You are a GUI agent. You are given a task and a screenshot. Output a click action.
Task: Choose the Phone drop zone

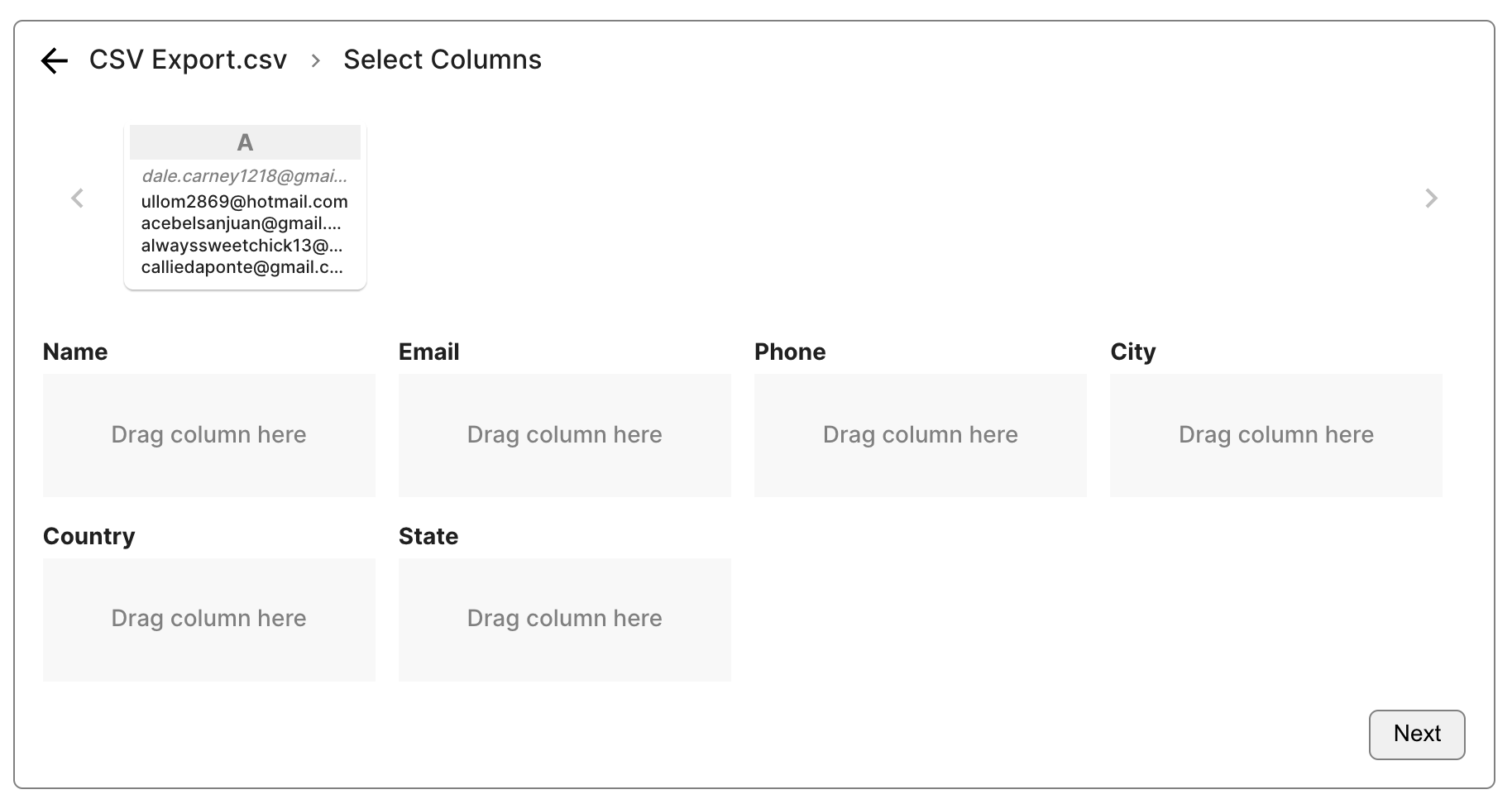(921, 435)
